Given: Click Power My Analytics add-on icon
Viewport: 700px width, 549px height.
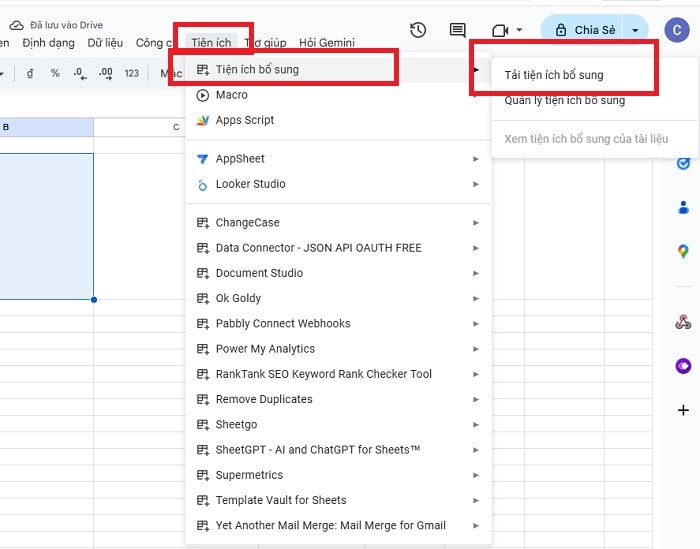Looking at the screenshot, I should (x=203, y=349).
